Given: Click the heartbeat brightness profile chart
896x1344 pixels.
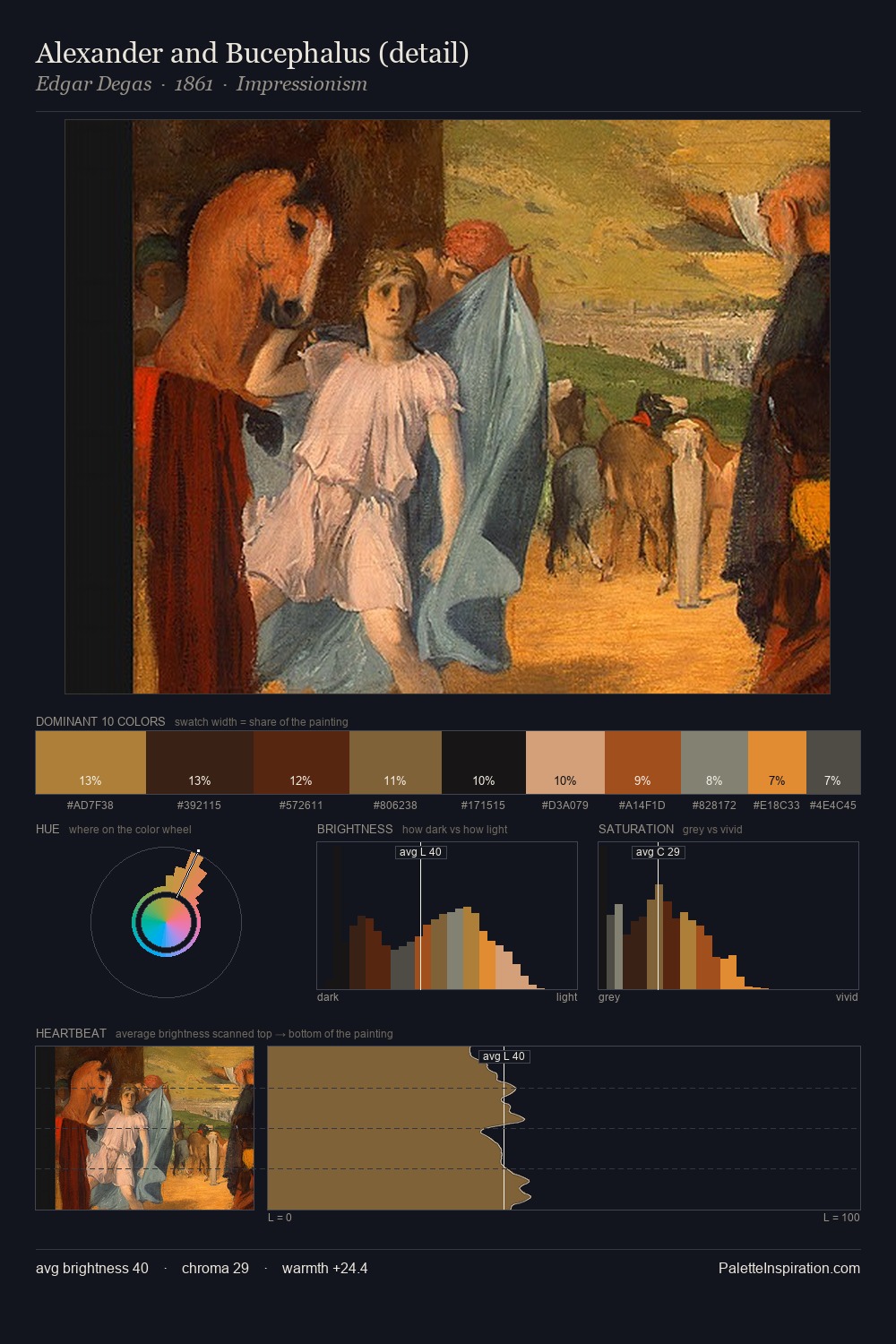Looking at the screenshot, I should 564,1128.
